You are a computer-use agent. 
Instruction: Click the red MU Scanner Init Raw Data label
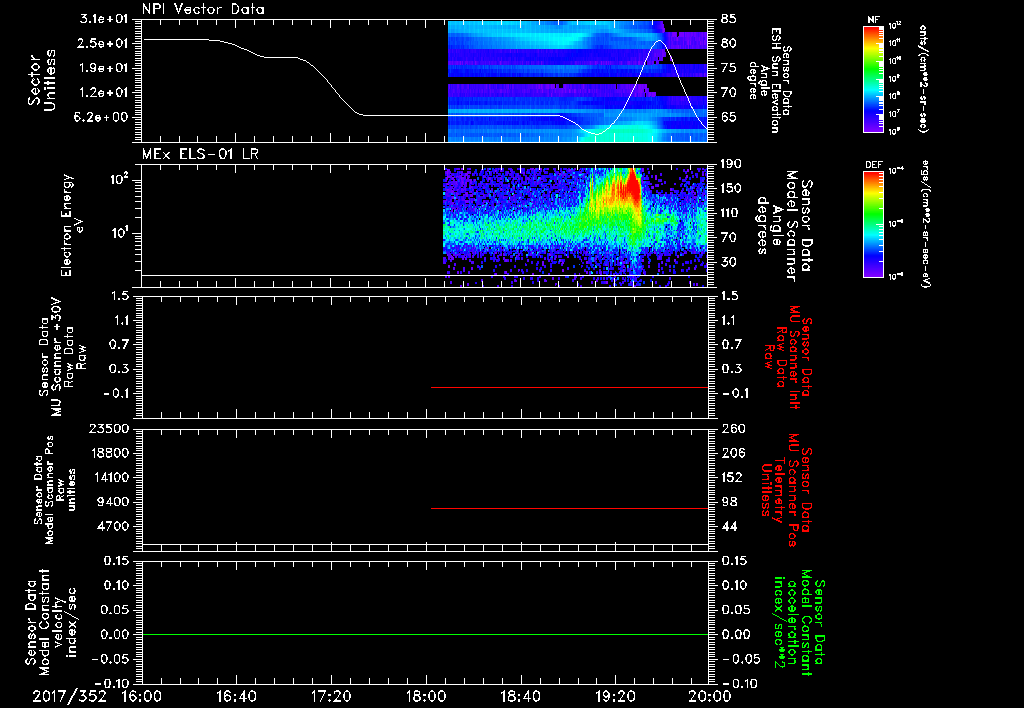tap(788, 357)
